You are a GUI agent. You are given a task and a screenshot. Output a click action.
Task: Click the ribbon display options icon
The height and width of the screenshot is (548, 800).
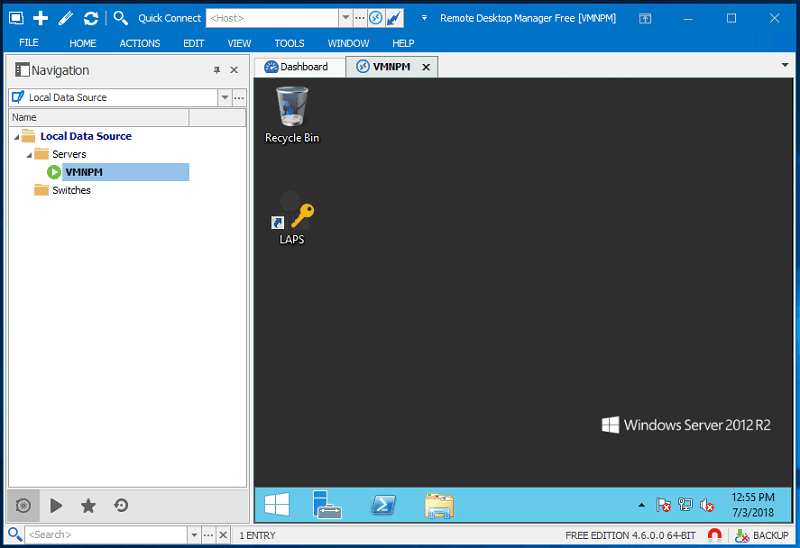[x=645, y=18]
